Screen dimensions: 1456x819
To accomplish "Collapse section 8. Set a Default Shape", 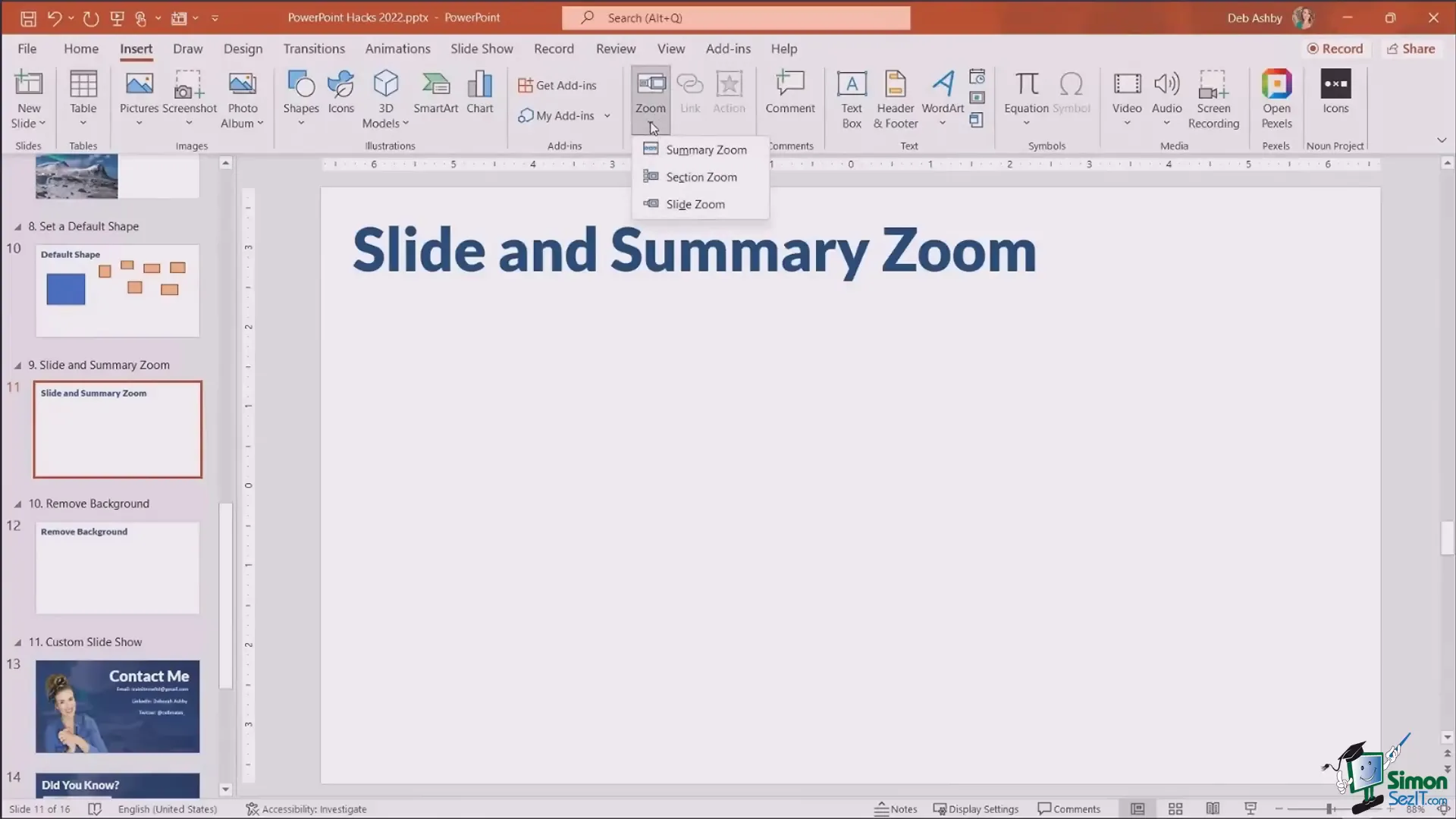I will tap(17, 227).
